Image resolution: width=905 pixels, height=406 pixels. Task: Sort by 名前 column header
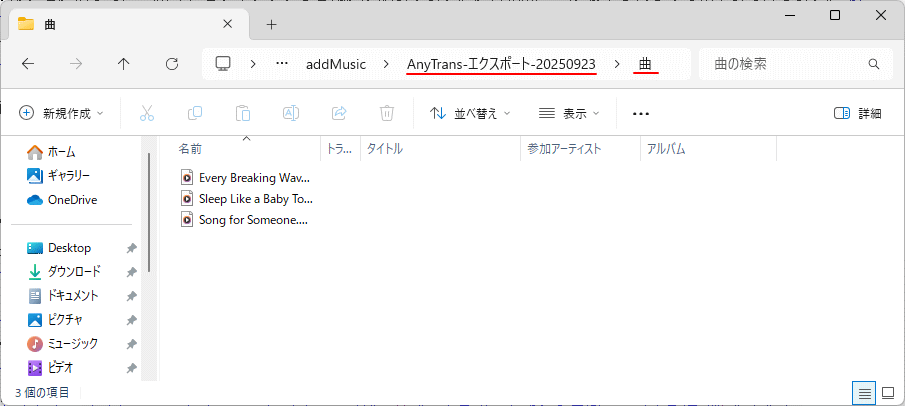[x=247, y=149]
